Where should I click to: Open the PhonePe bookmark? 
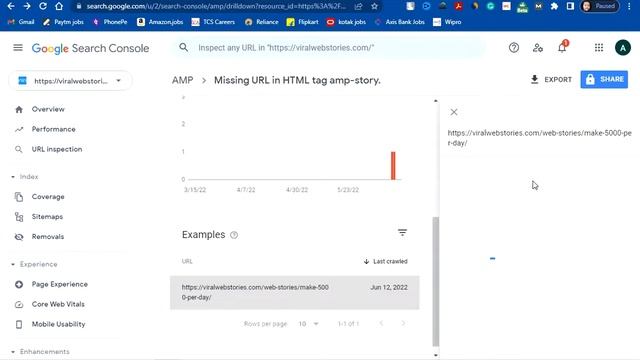pos(110,22)
